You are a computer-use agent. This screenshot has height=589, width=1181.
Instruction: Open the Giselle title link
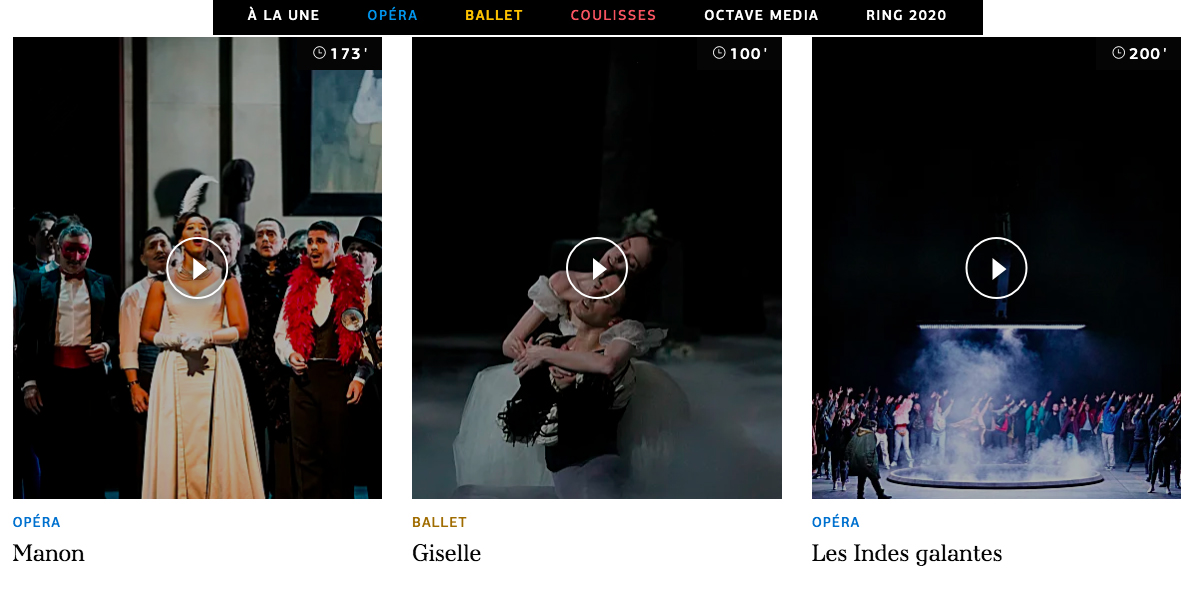447,554
